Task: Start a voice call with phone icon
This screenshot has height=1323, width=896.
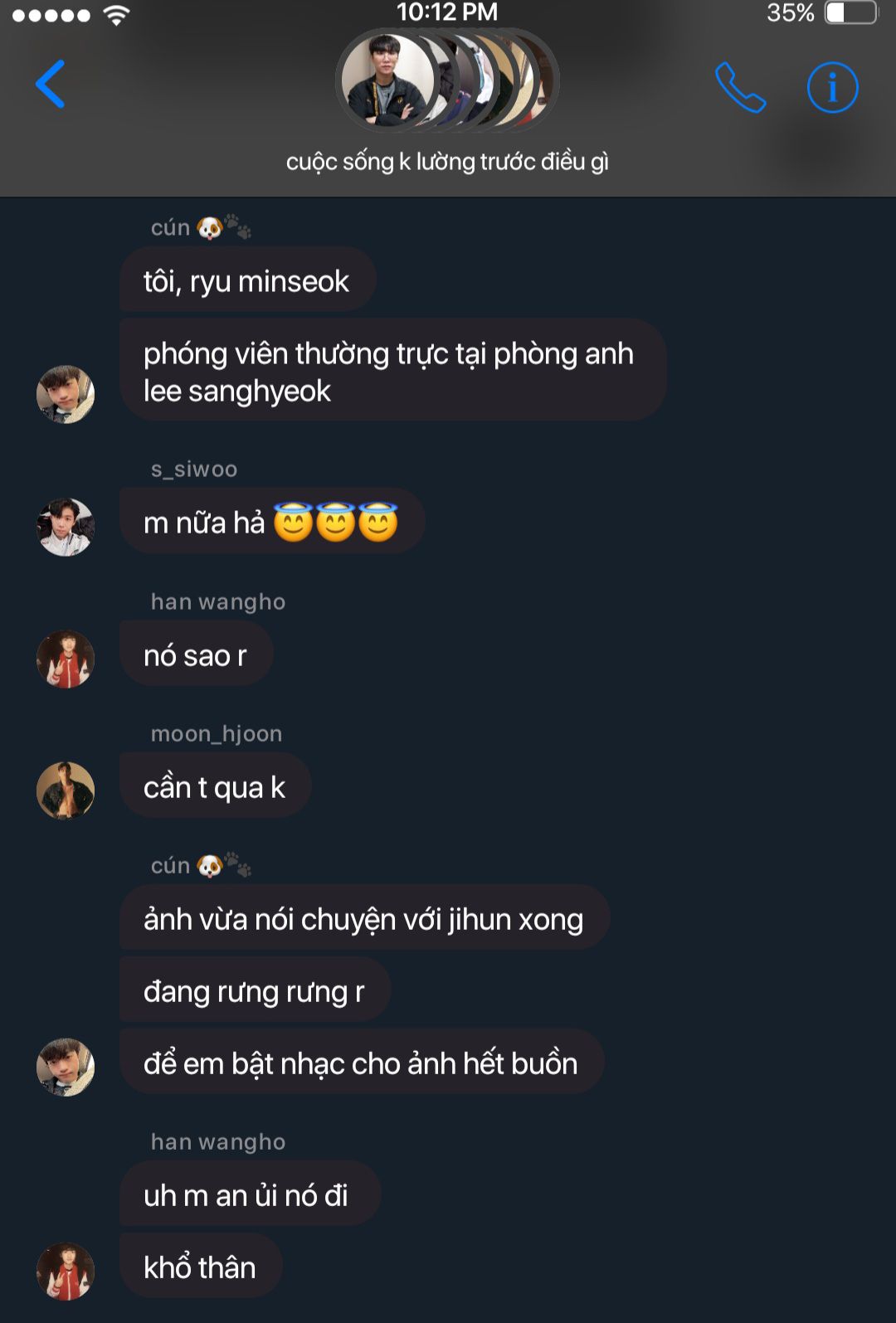Action: (740, 87)
